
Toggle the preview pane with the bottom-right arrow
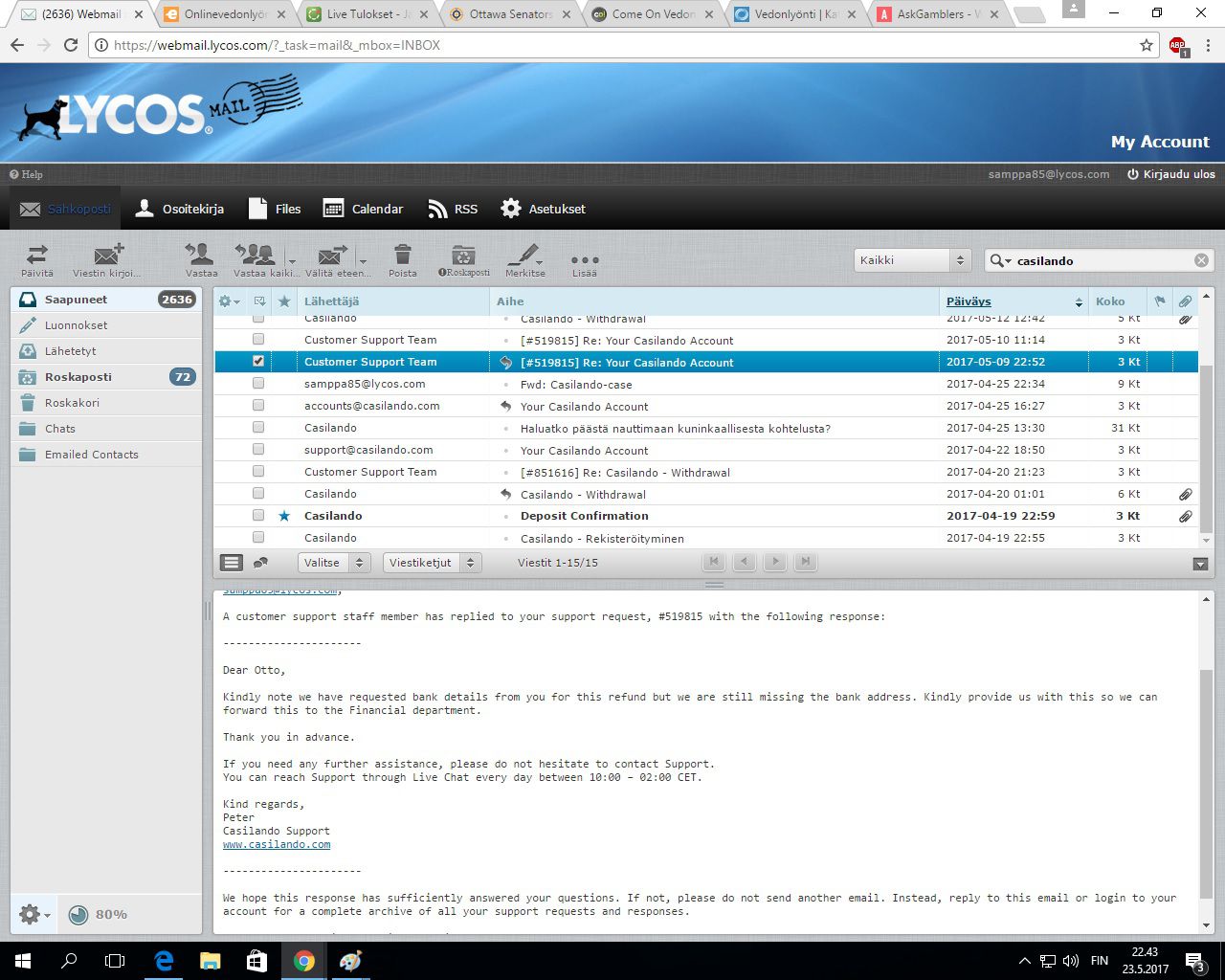click(x=1201, y=565)
